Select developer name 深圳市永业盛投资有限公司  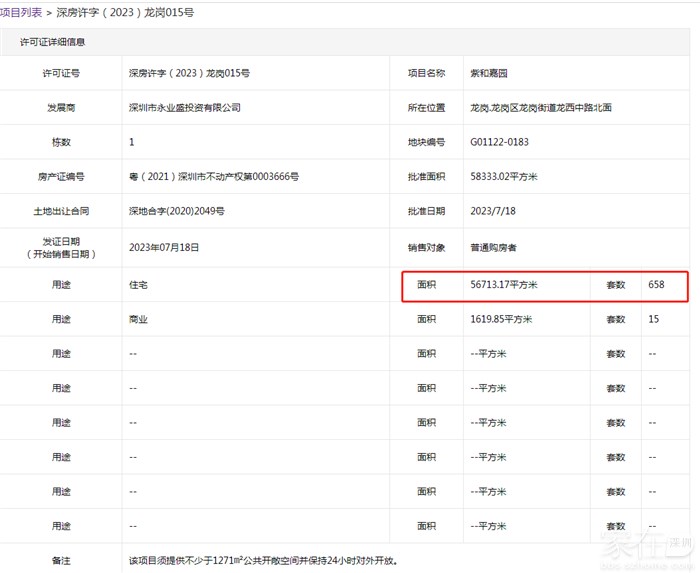click(x=185, y=107)
